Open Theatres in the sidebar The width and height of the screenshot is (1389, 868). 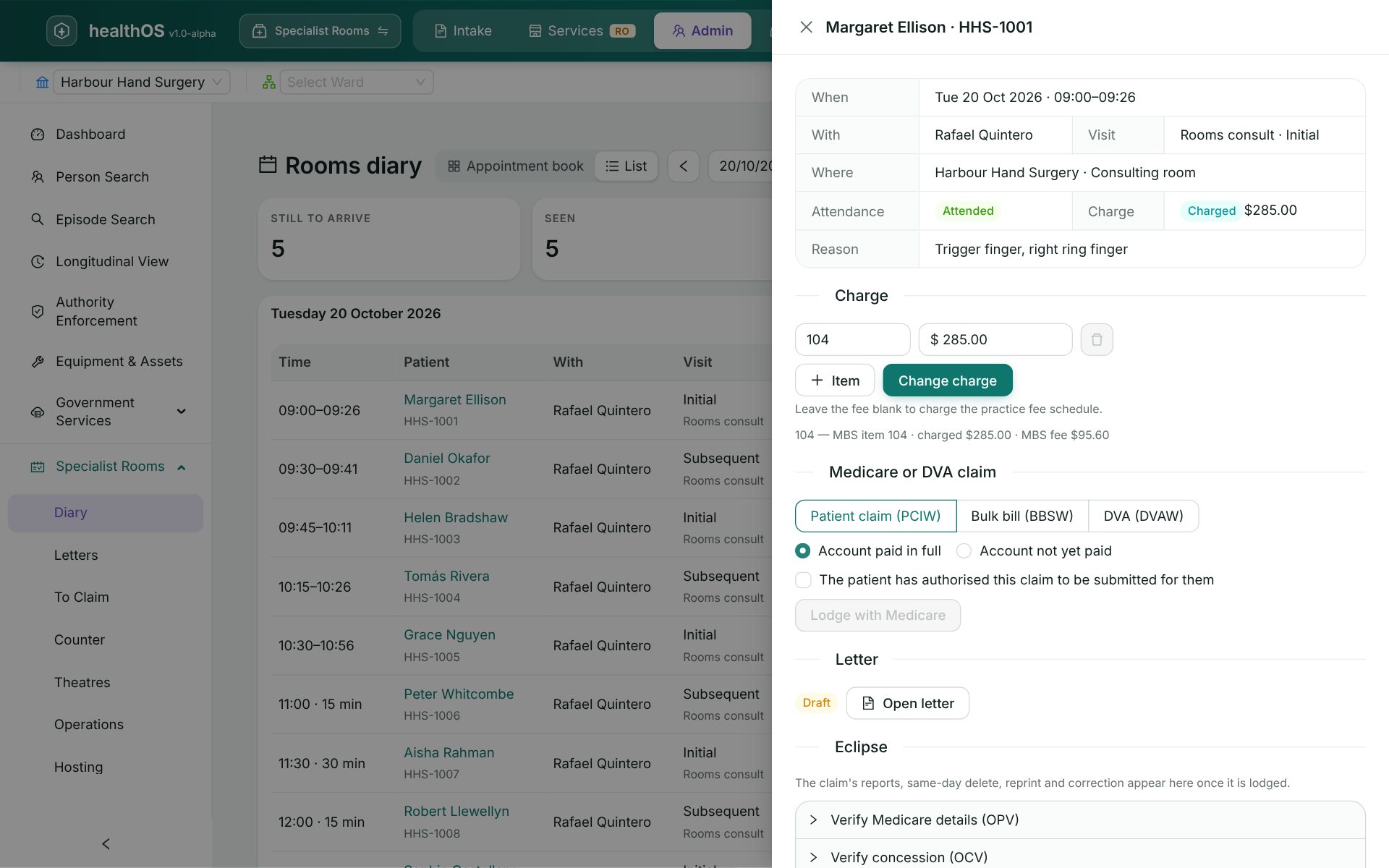(106, 683)
